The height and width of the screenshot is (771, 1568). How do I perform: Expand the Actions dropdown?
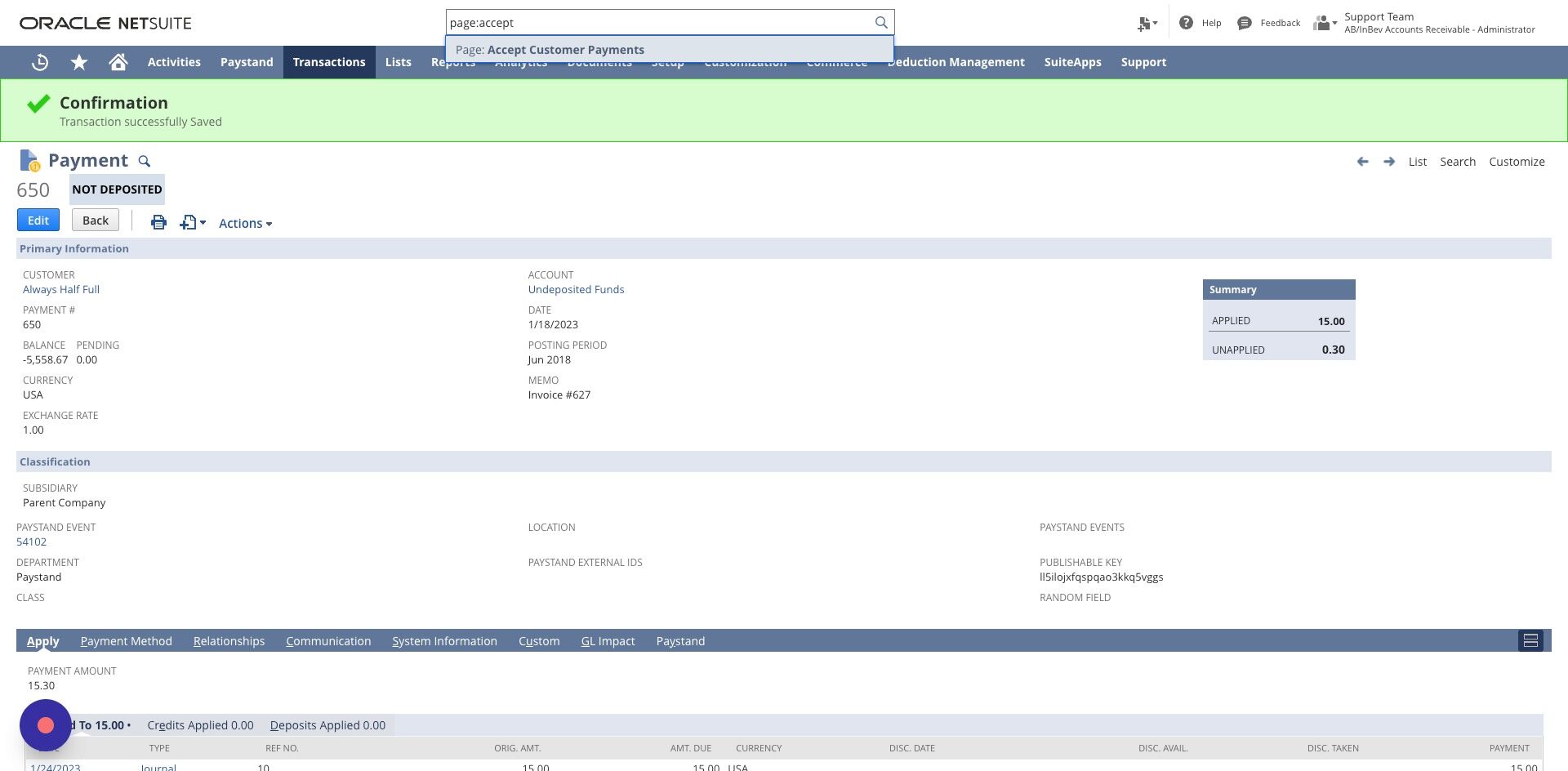(x=245, y=223)
